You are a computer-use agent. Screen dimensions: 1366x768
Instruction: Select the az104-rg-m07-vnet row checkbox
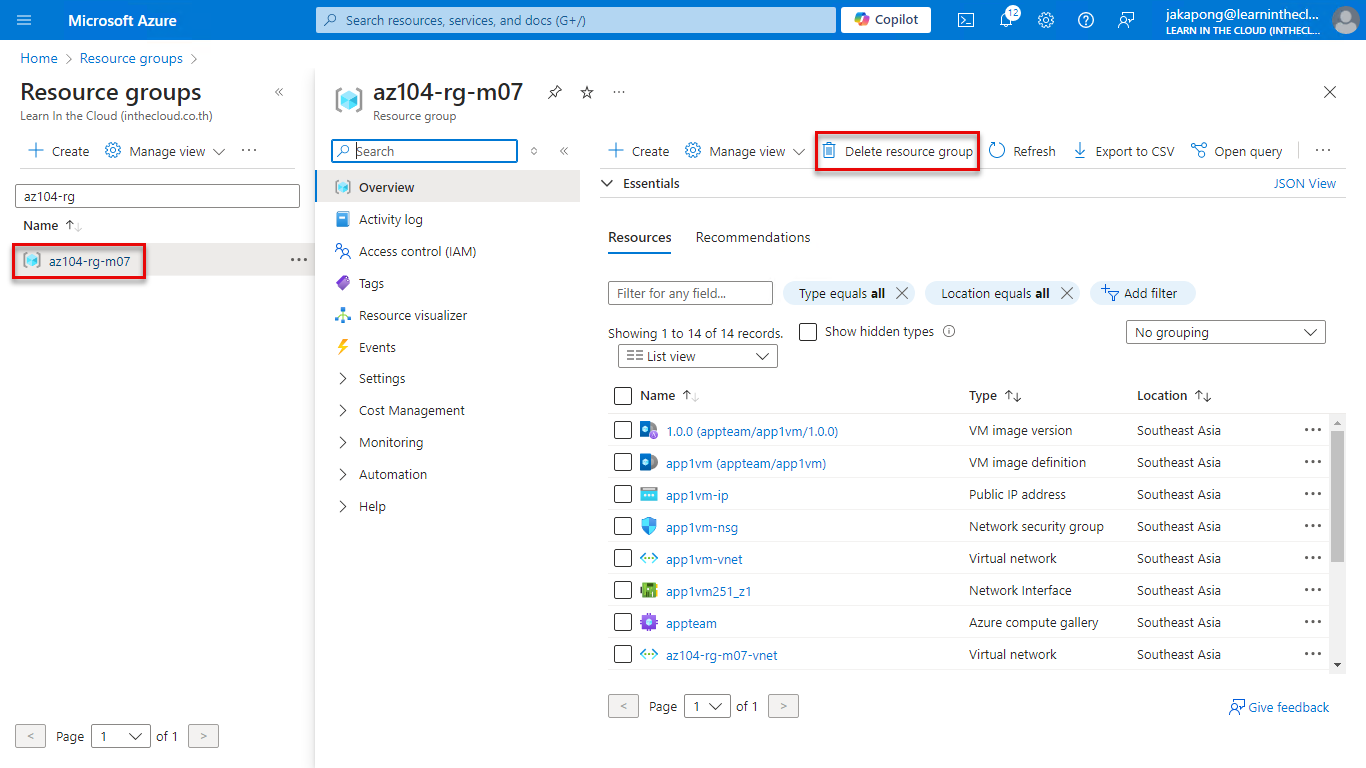tap(623, 654)
